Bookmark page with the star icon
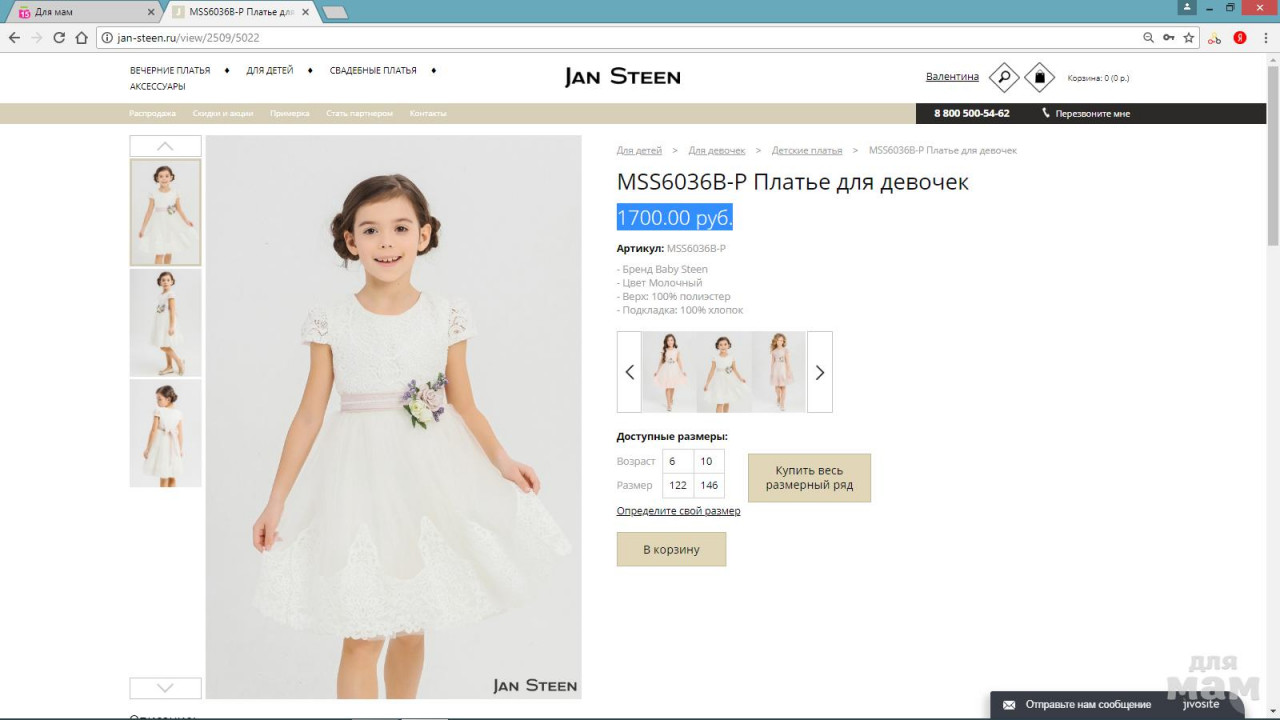 [1189, 38]
